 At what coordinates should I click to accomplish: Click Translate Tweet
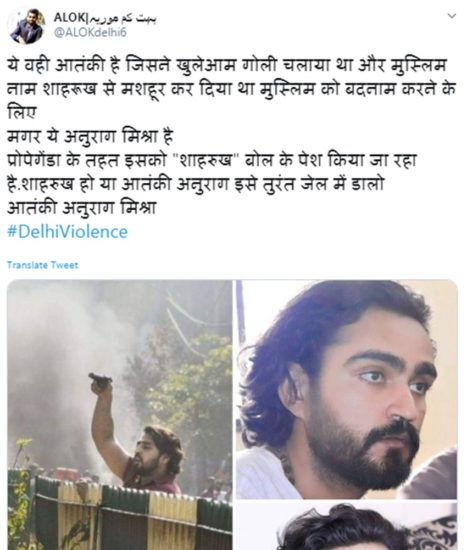point(42,265)
